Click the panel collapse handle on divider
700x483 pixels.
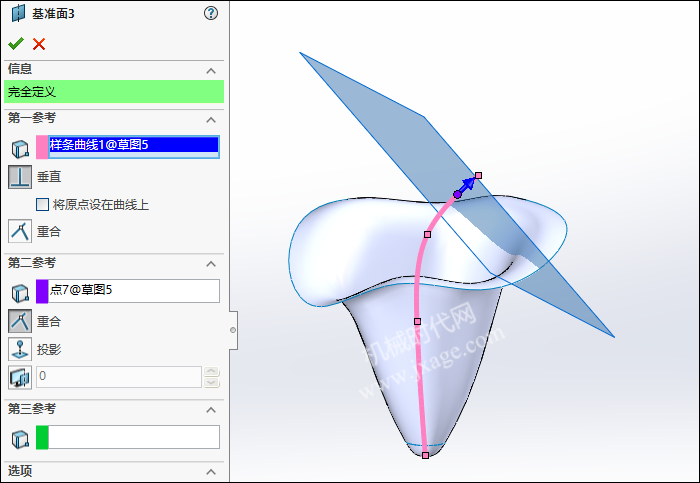coord(233,330)
